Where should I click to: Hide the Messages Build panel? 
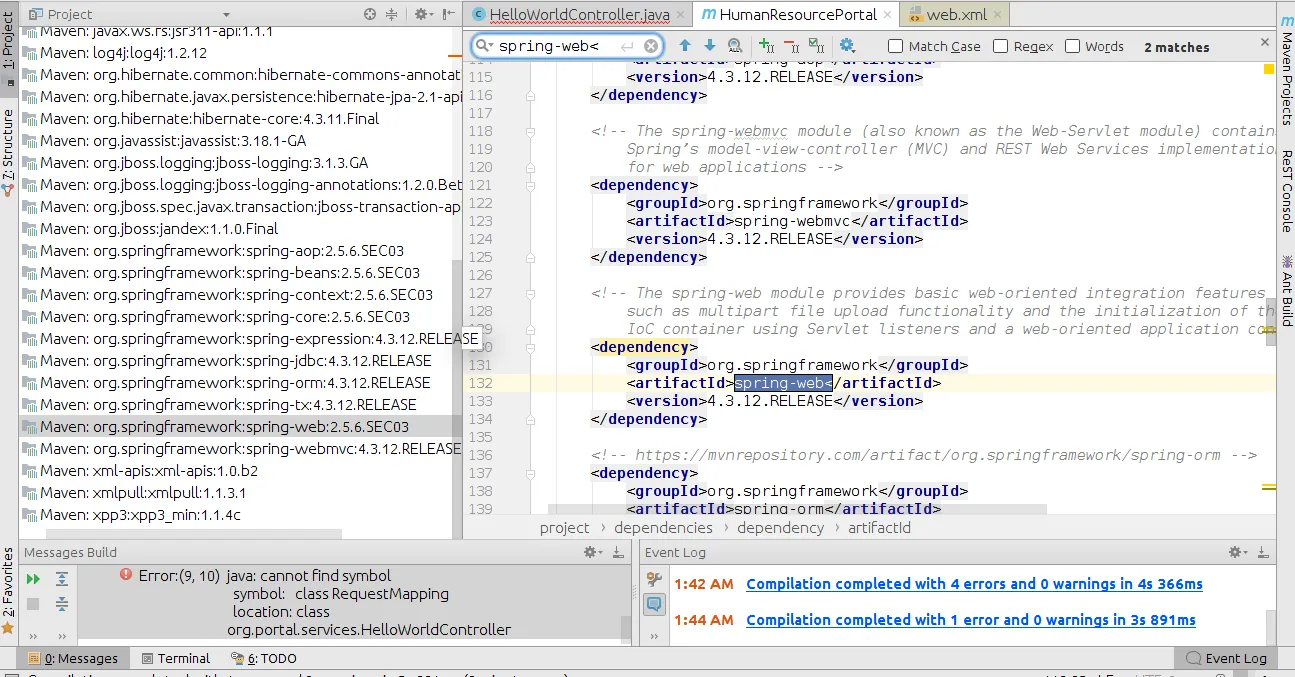[620, 552]
